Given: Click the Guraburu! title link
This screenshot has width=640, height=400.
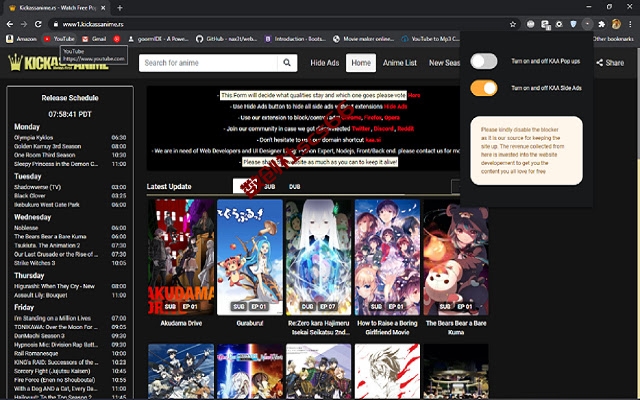Looking at the screenshot, I should (x=250, y=323).
